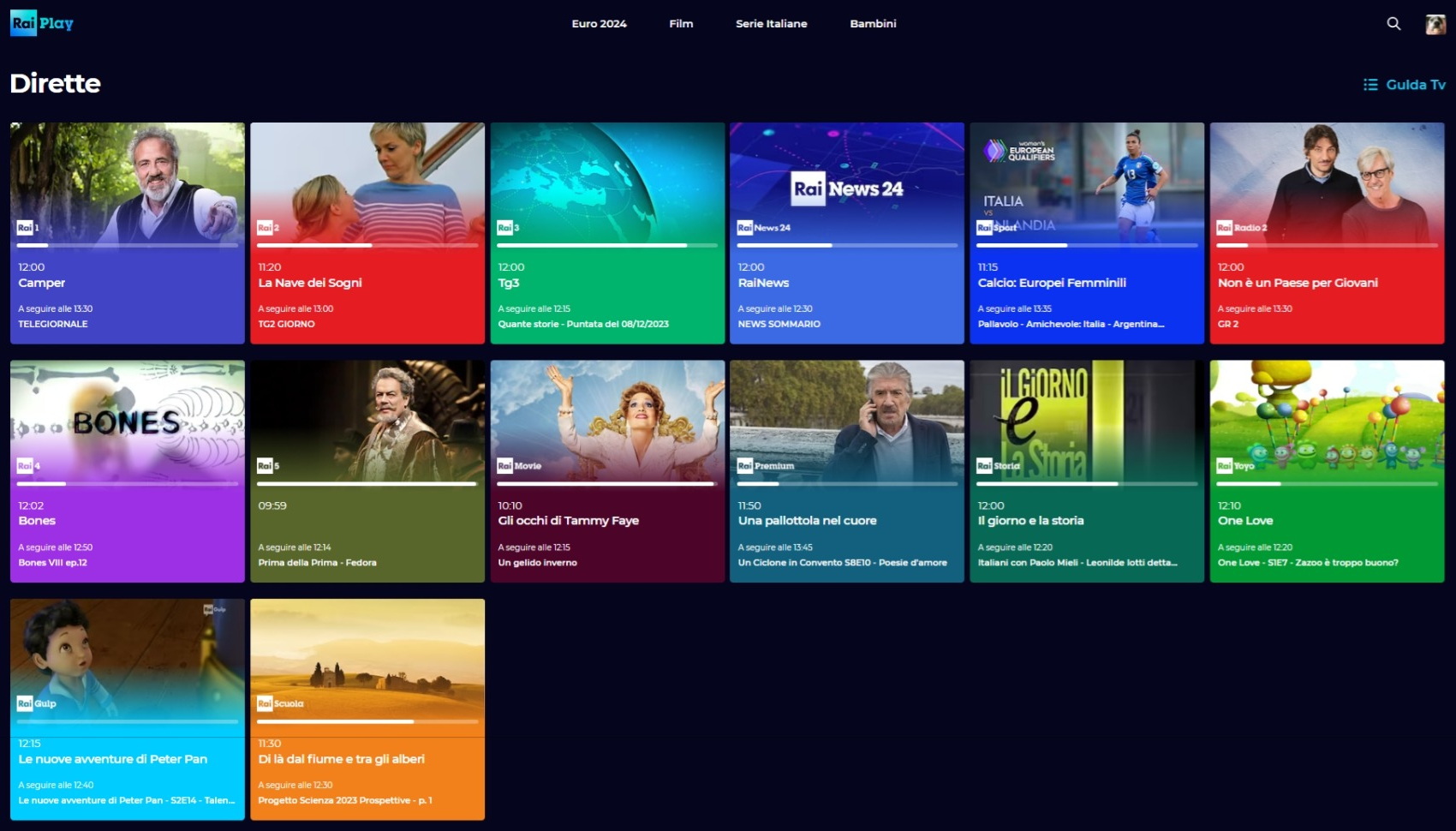The image size is (1456, 831).
Task: Click the Guida Tv list icon
Action: pyautogui.click(x=1370, y=85)
